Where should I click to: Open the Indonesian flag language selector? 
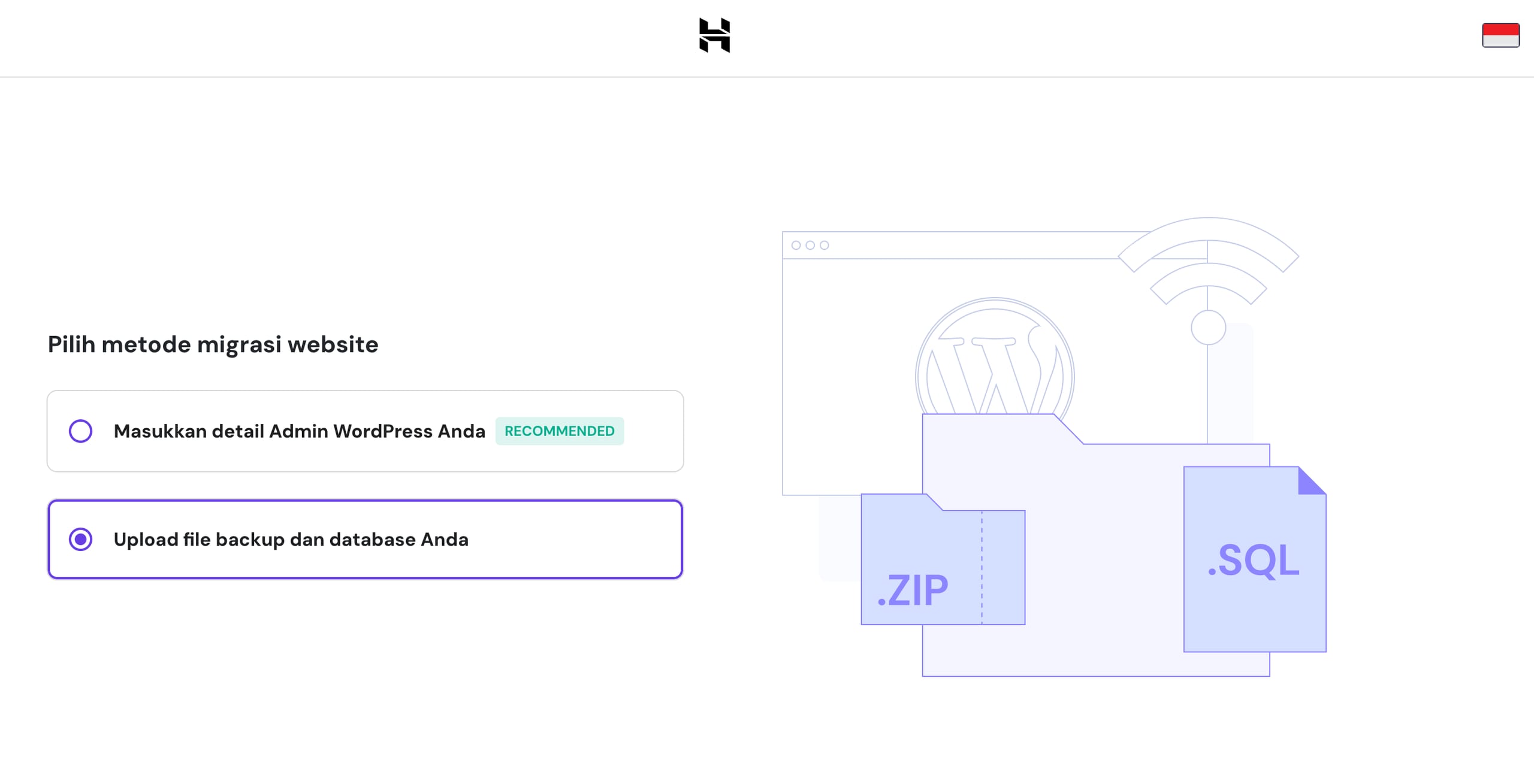(x=1500, y=35)
